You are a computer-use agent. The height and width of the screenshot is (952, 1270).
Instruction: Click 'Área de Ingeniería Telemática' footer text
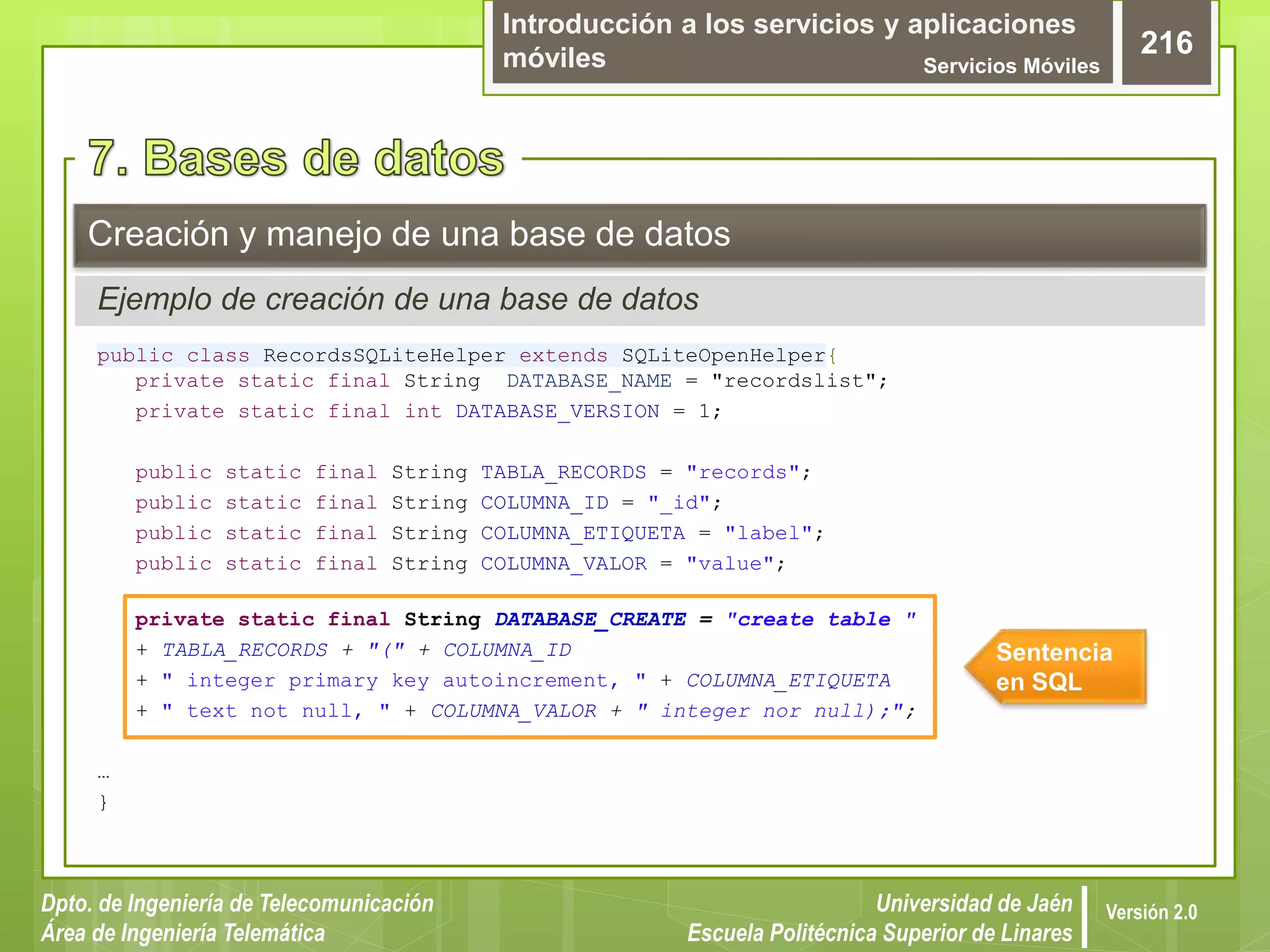click(183, 933)
